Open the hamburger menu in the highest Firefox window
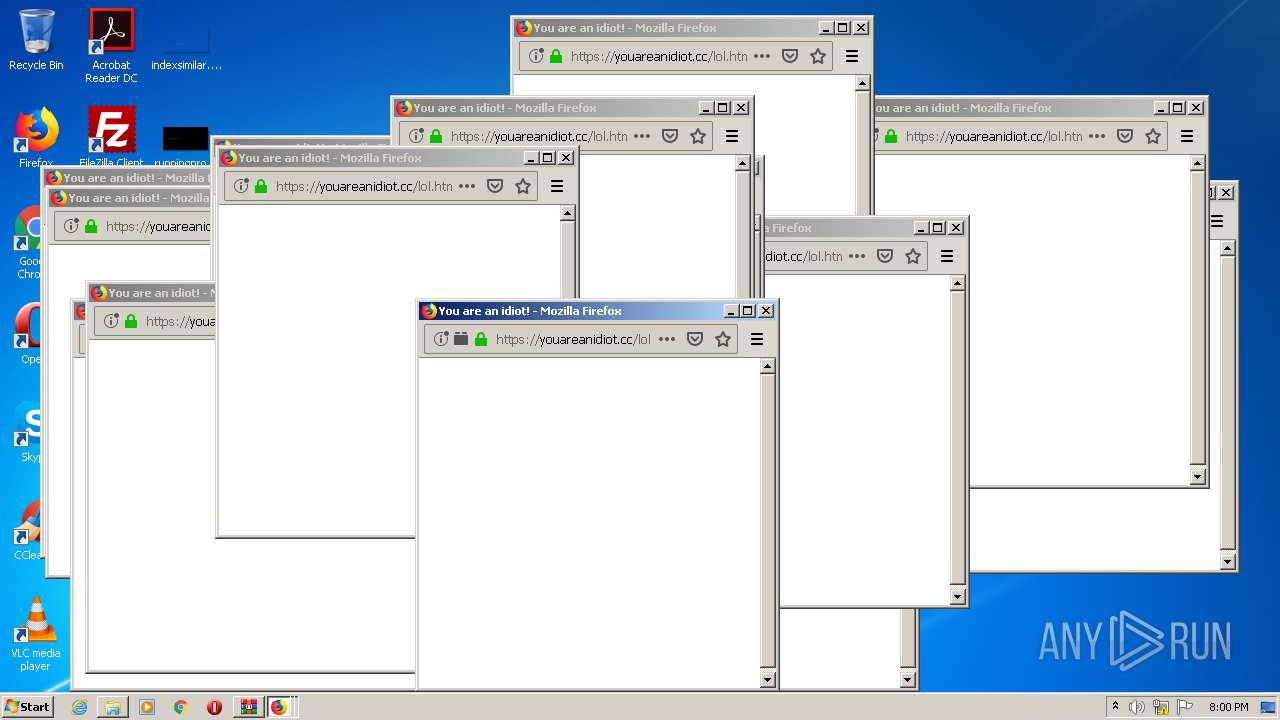The width and height of the screenshot is (1280, 720). point(852,56)
